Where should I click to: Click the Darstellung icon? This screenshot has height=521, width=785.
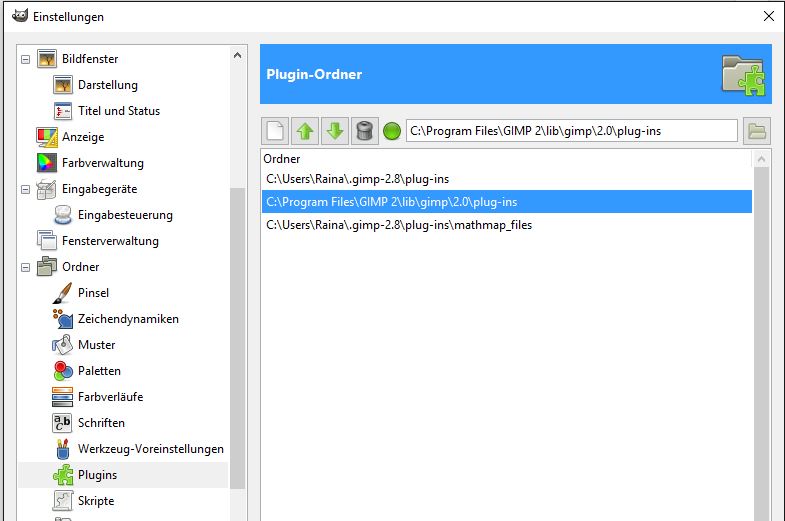[63, 85]
